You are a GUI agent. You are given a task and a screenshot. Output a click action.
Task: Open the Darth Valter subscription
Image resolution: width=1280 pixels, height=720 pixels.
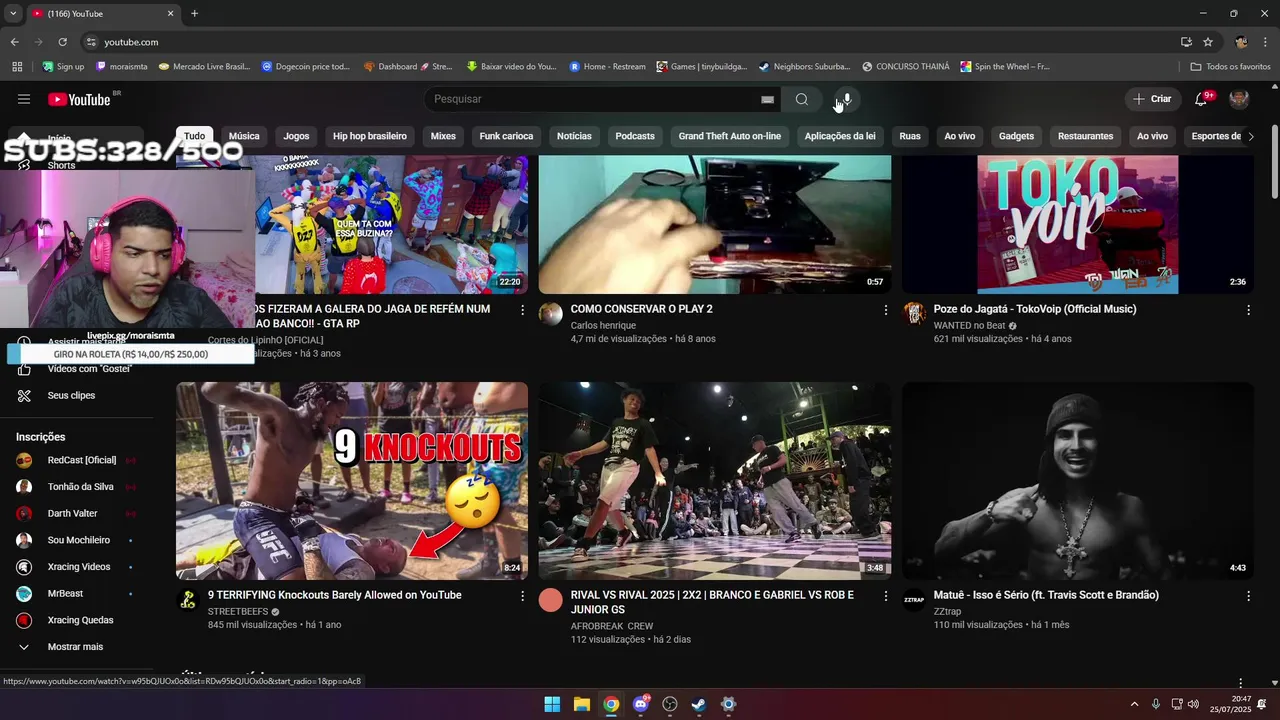[x=72, y=514]
